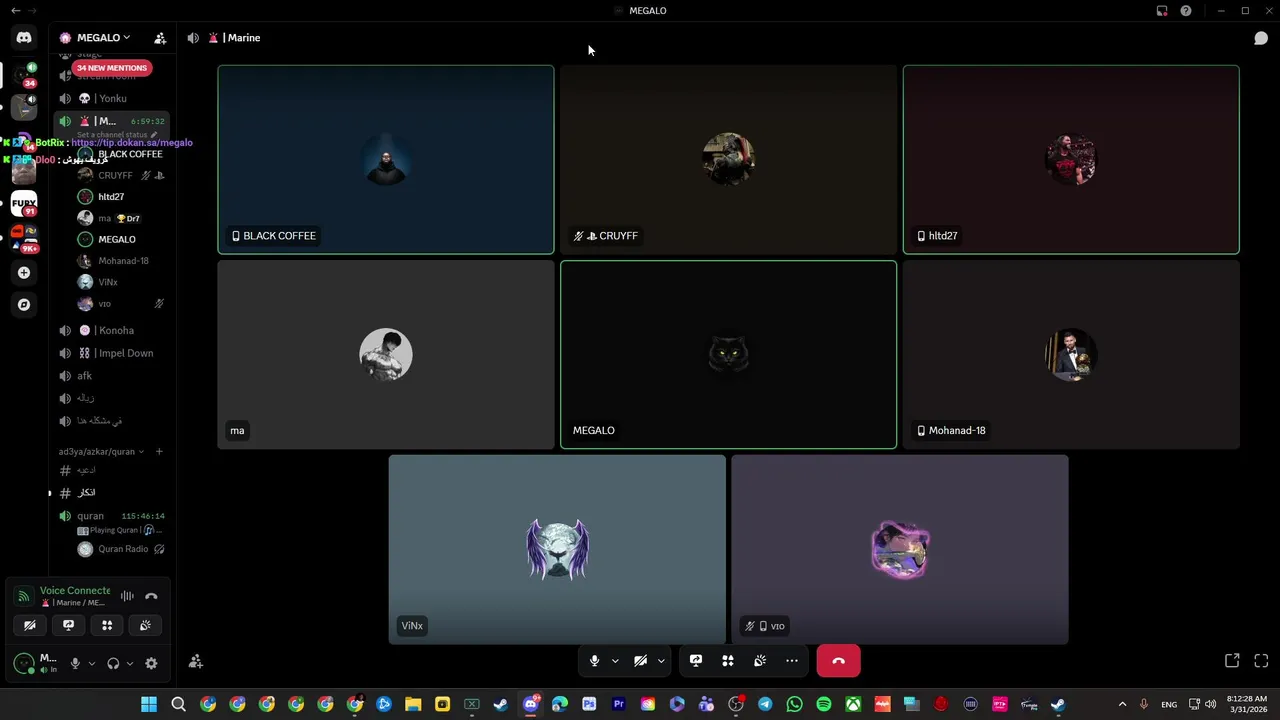The height and width of the screenshot is (720, 1280).
Task: Open soundboard in sidebar voice panel
Action: tap(145, 625)
